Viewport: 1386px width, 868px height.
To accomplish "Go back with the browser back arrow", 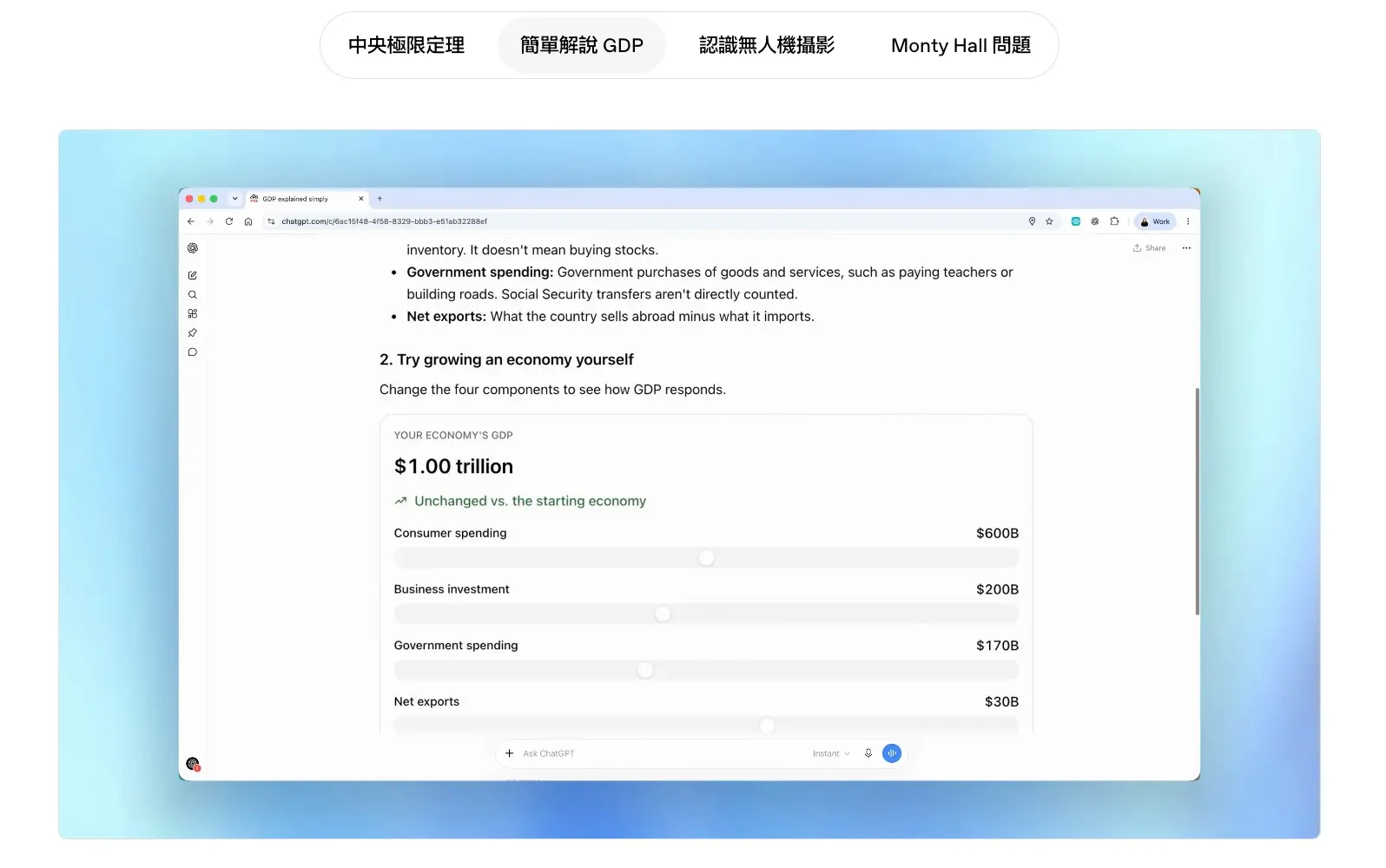I will pyautogui.click(x=191, y=221).
